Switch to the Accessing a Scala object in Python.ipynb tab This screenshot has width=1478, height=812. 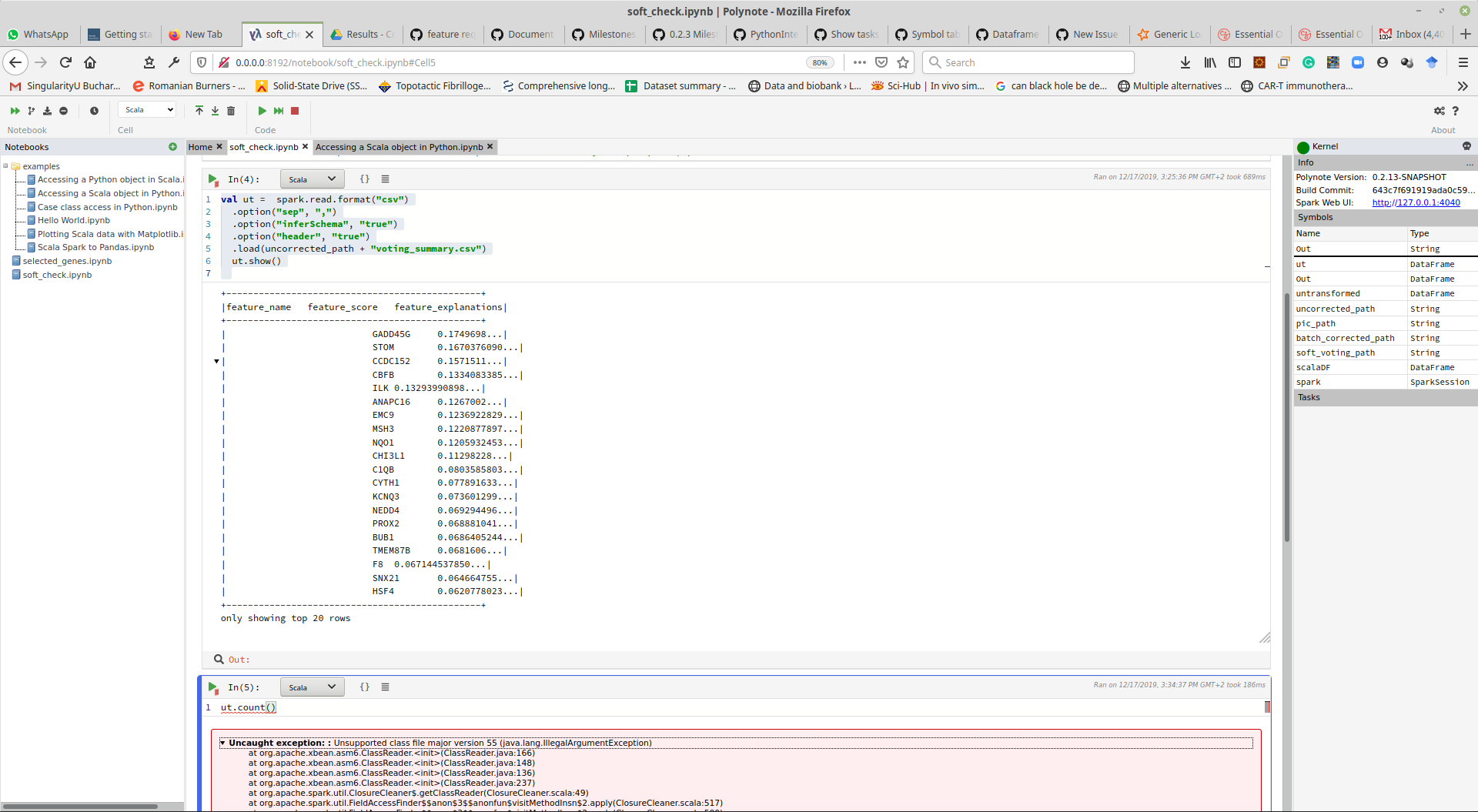point(398,146)
